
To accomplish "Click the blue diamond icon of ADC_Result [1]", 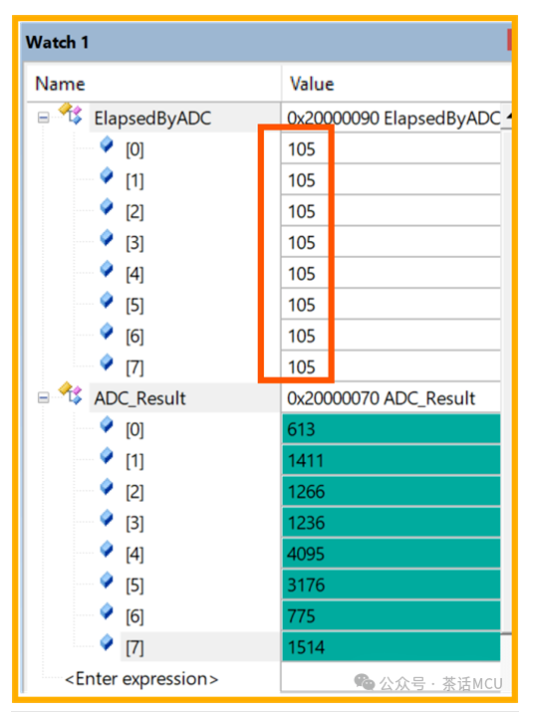I will (107, 456).
